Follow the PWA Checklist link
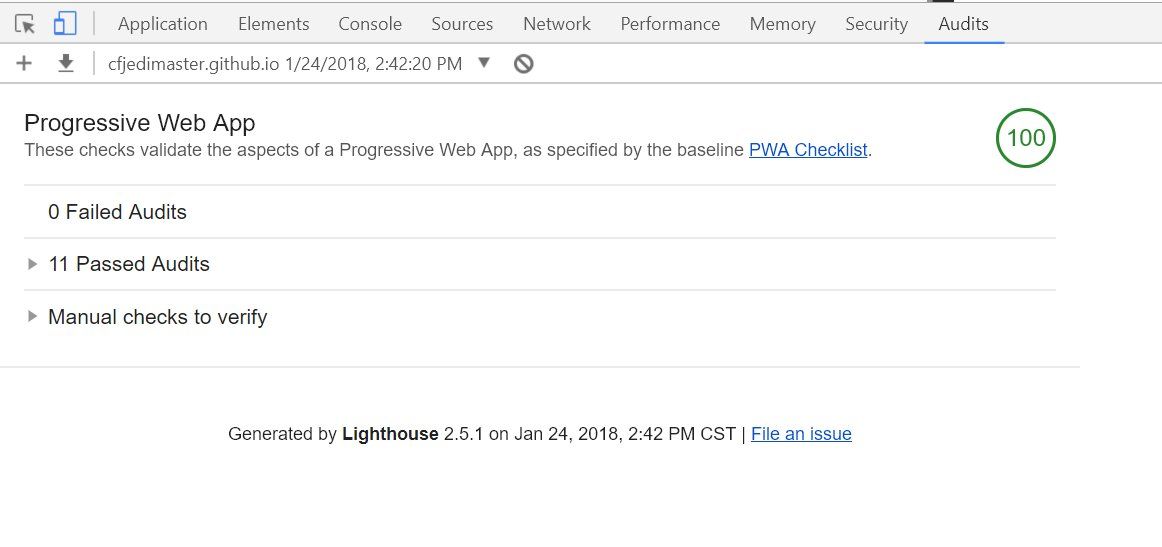Image resolution: width=1162 pixels, height=547 pixels. (x=808, y=151)
